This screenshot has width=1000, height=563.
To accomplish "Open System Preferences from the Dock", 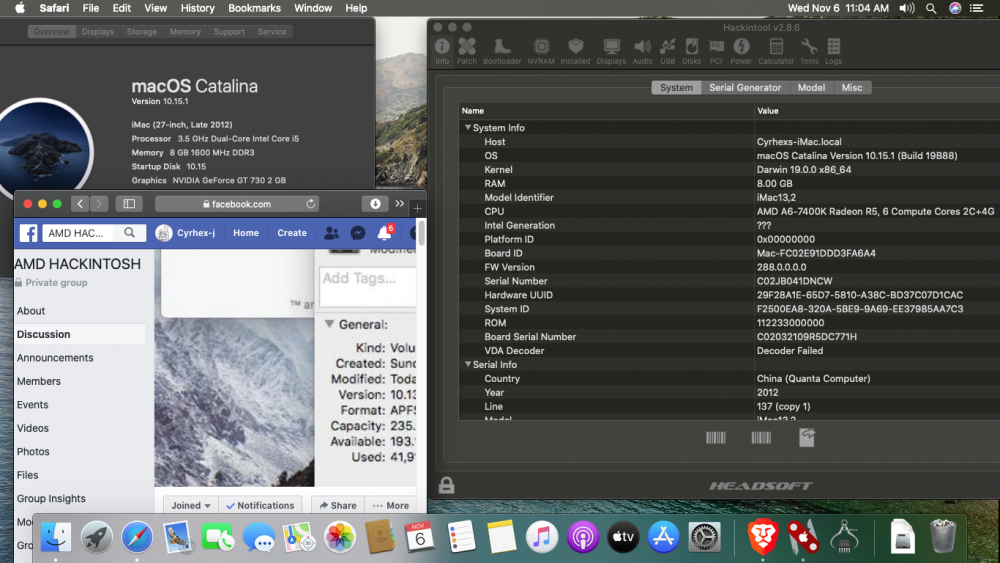I will pyautogui.click(x=704, y=536).
